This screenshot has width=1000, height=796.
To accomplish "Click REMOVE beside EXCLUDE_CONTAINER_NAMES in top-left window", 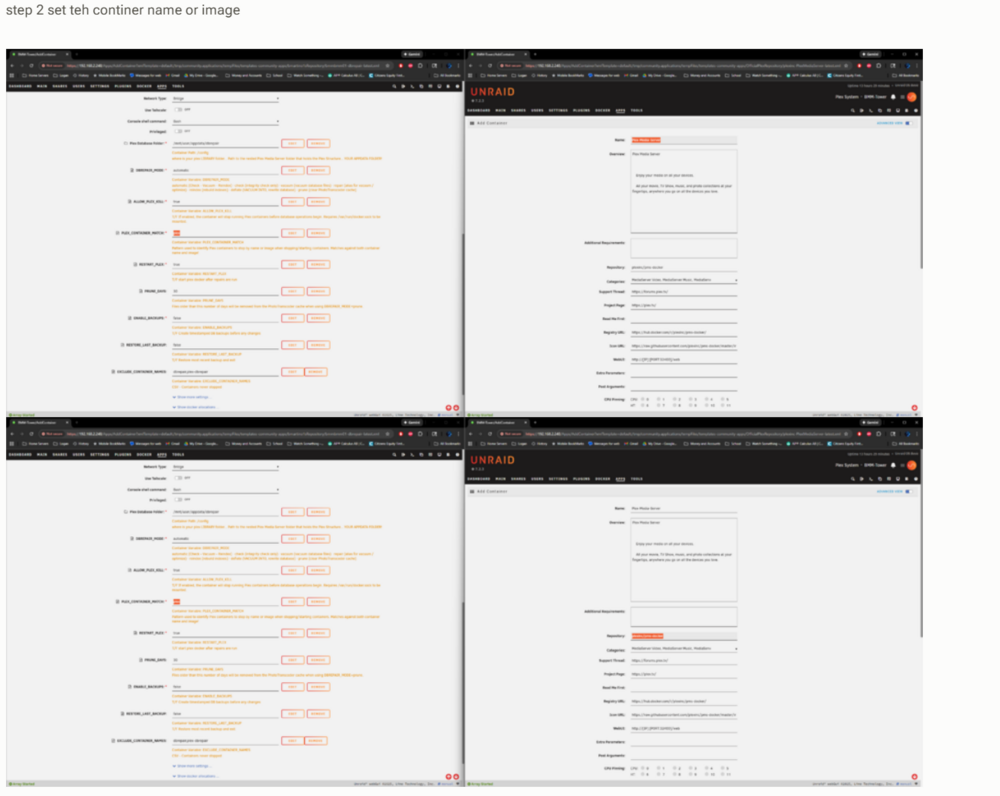I will tap(316, 372).
